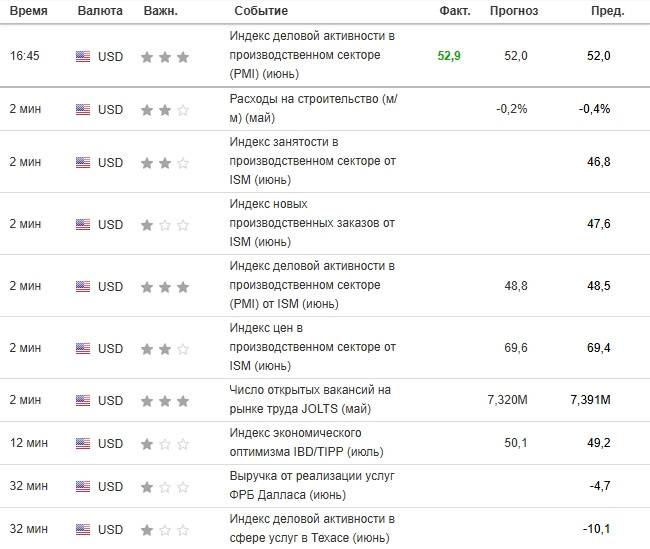Click three-star rating of ISM manufacturing PMI row
The width and height of the screenshot is (650, 549).
pos(165,287)
